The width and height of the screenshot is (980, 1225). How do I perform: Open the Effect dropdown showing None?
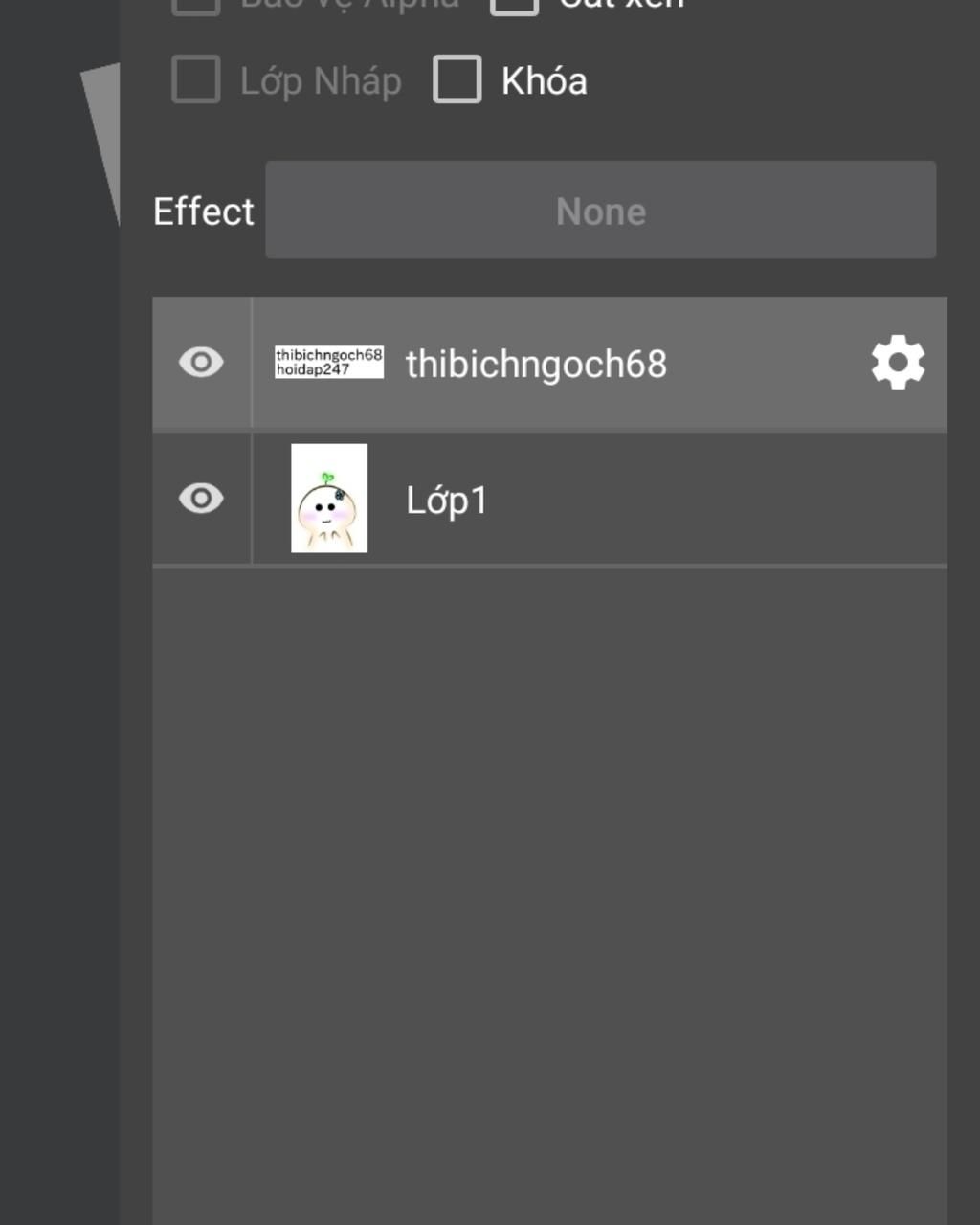point(601,210)
